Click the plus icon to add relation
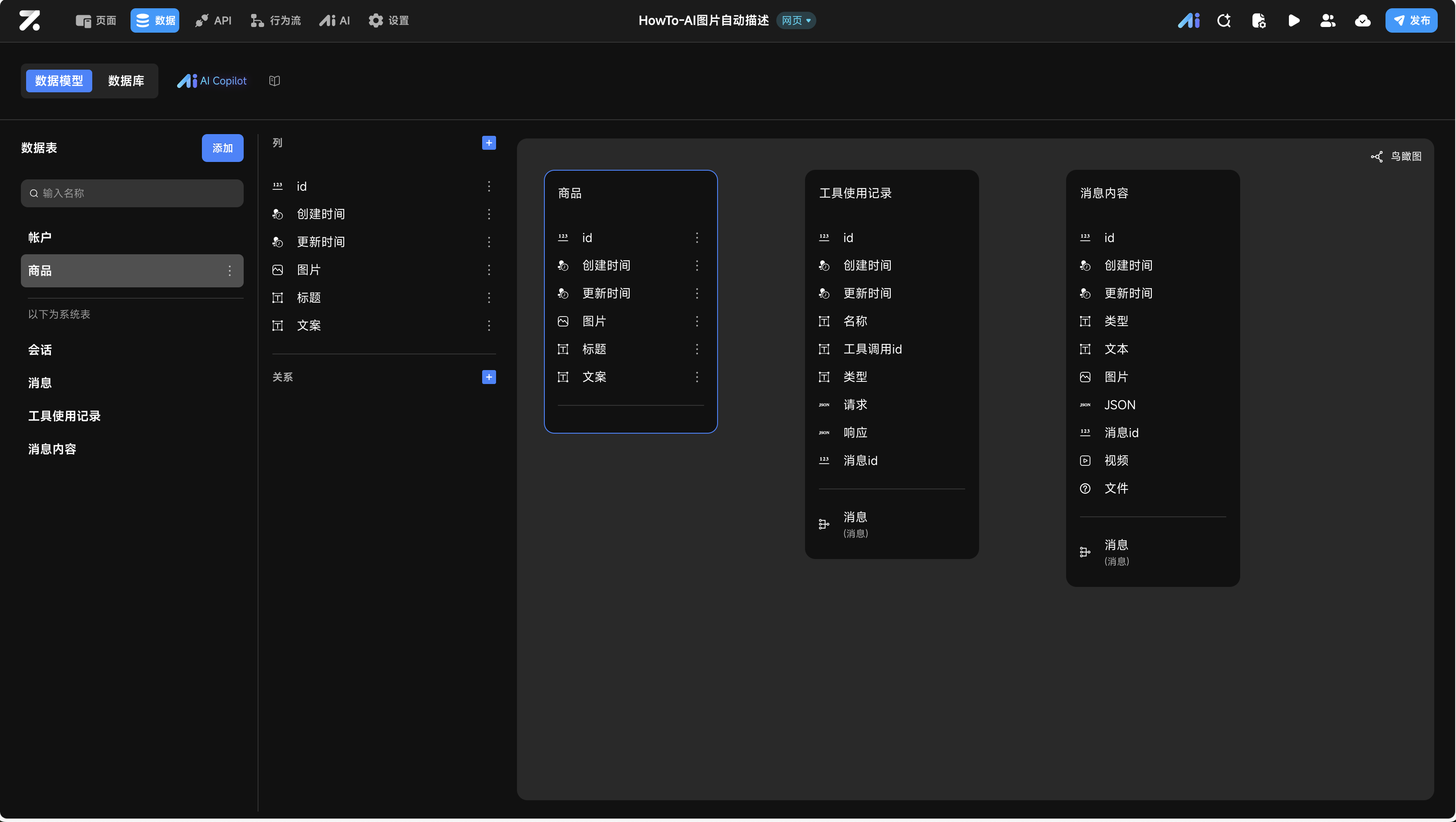This screenshot has width=1456, height=822. 489,377
